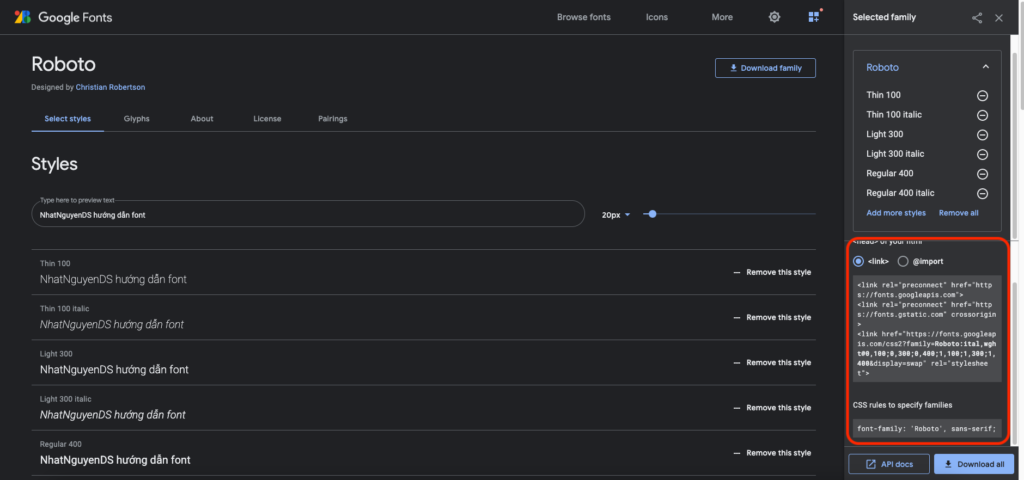Remove Thin 100 italic using minus icon
The height and width of the screenshot is (480, 1024).
tap(982, 115)
